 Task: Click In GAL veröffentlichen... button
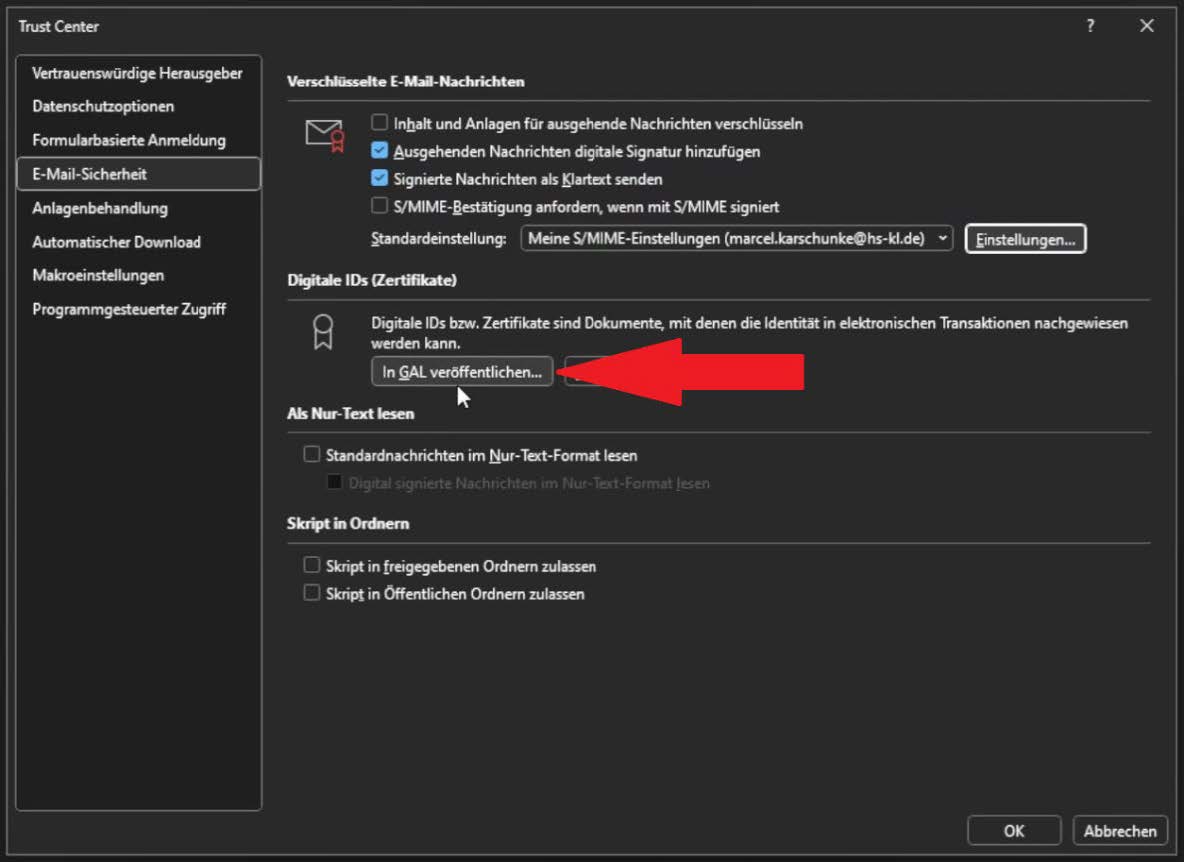click(x=462, y=372)
